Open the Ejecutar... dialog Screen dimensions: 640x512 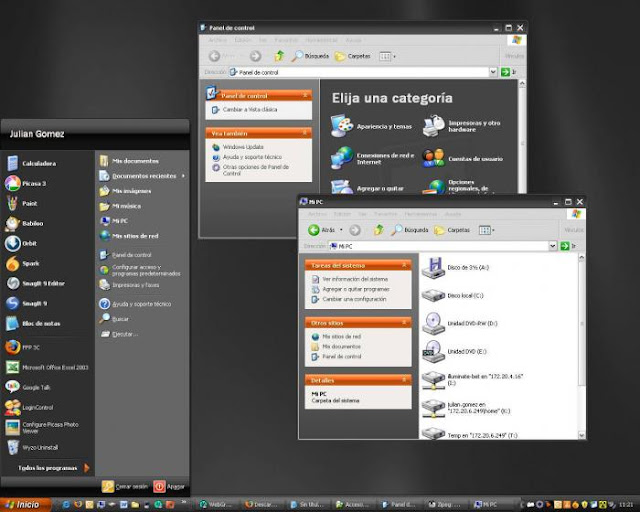119,334
